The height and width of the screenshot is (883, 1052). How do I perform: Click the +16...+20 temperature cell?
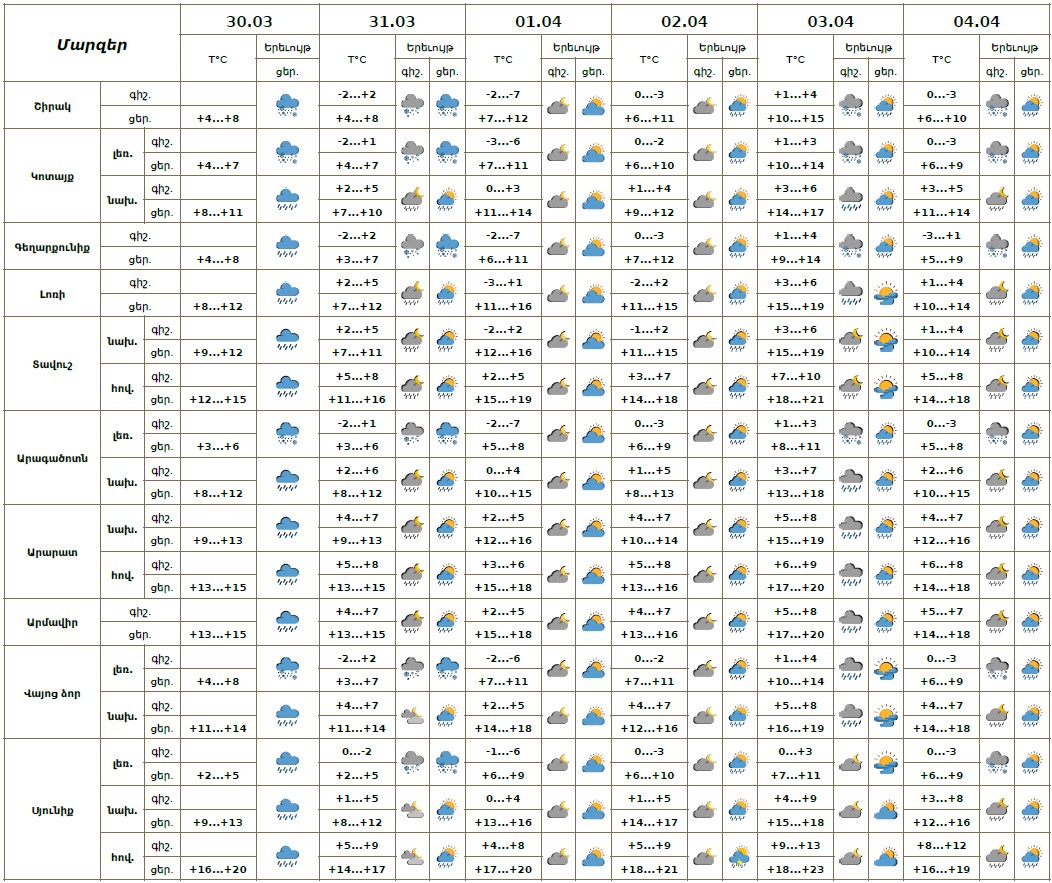[218, 870]
